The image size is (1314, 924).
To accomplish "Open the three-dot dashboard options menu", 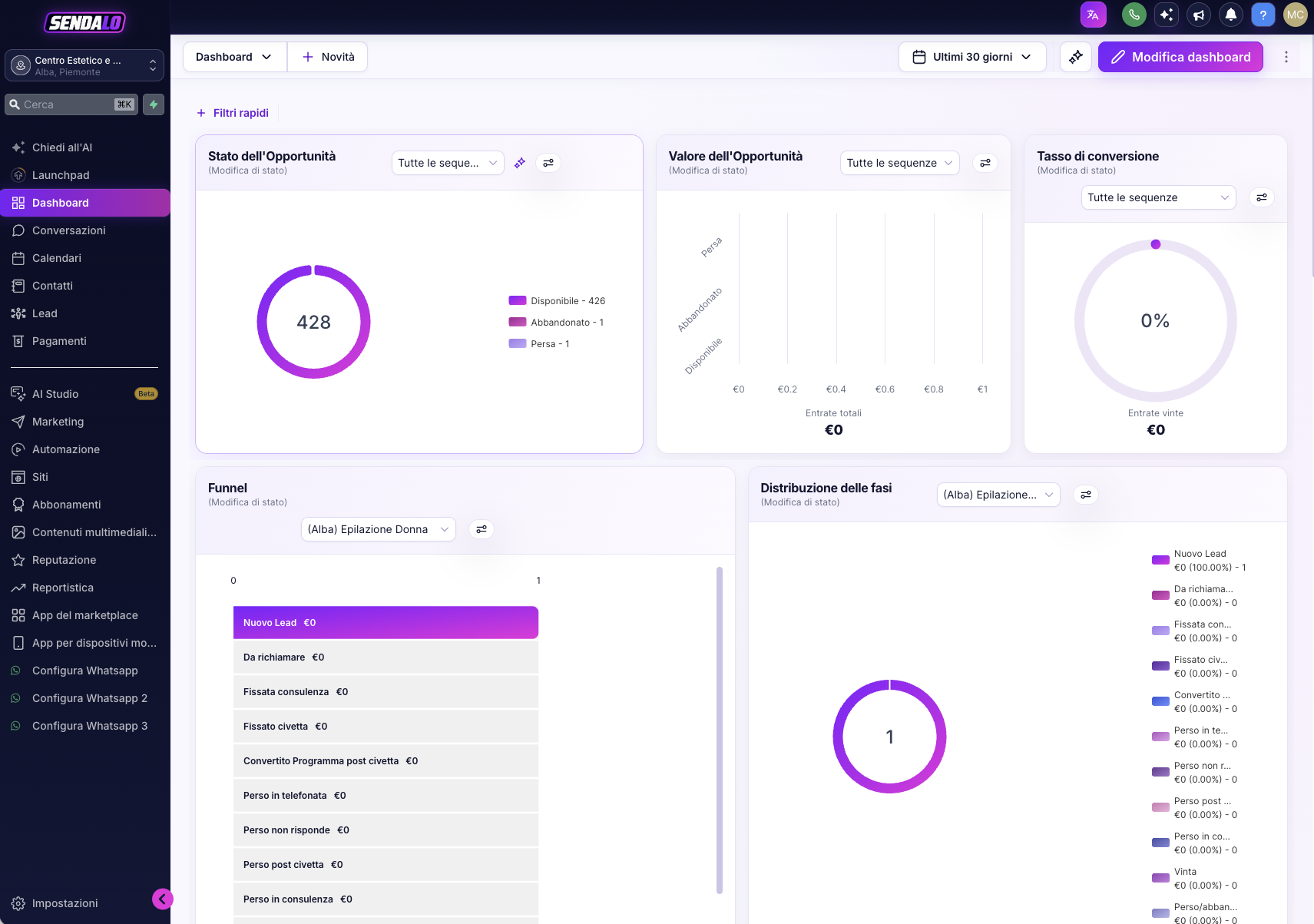I will [1286, 57].
